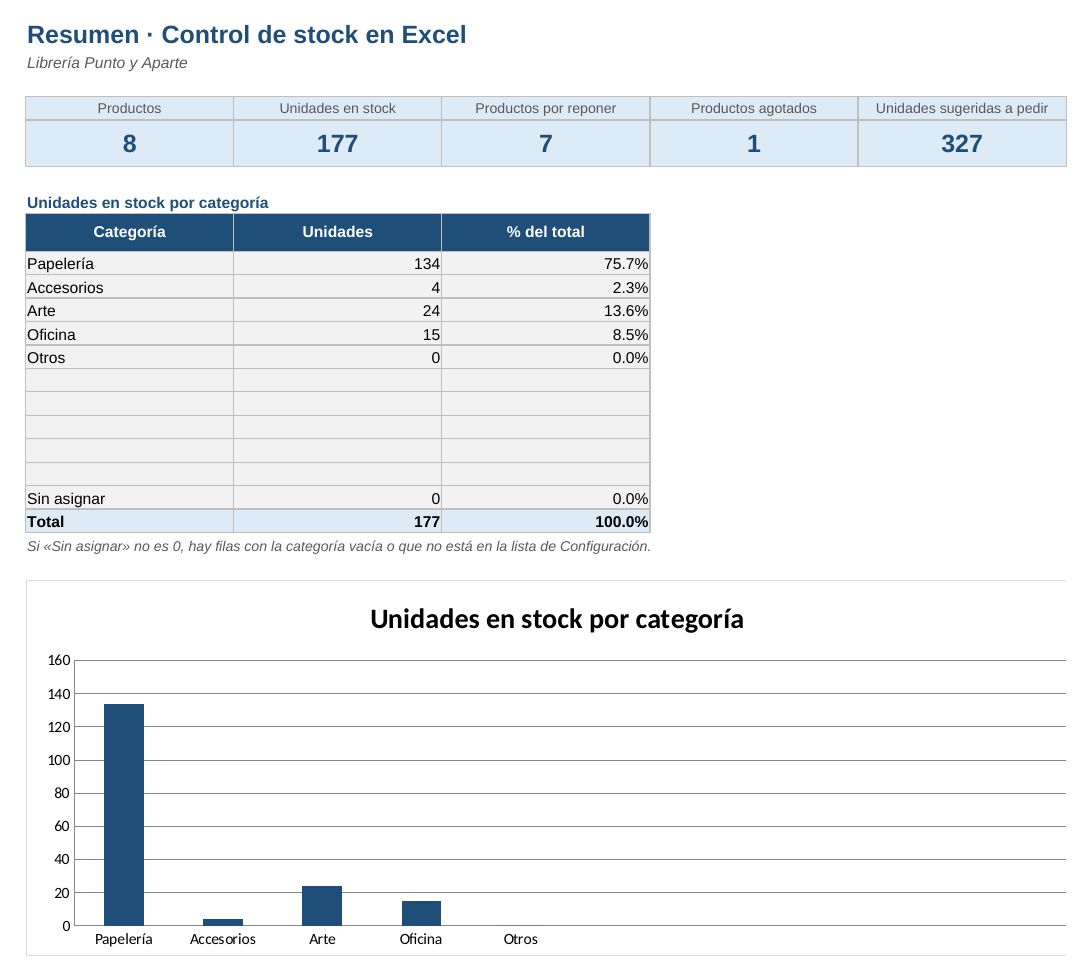Select the Papelería bar in the chart
Screen dimensions: 1091x980
(124, 814)
